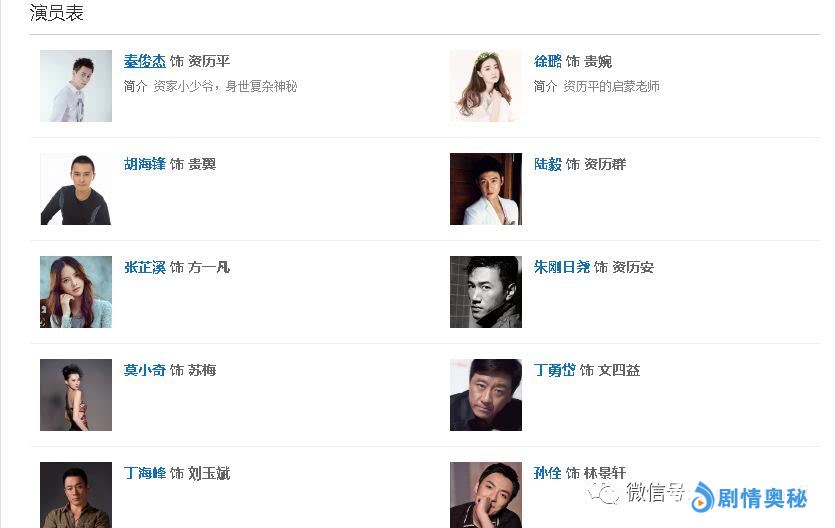Select 胡海锋's cast photo

click(76, 189)
